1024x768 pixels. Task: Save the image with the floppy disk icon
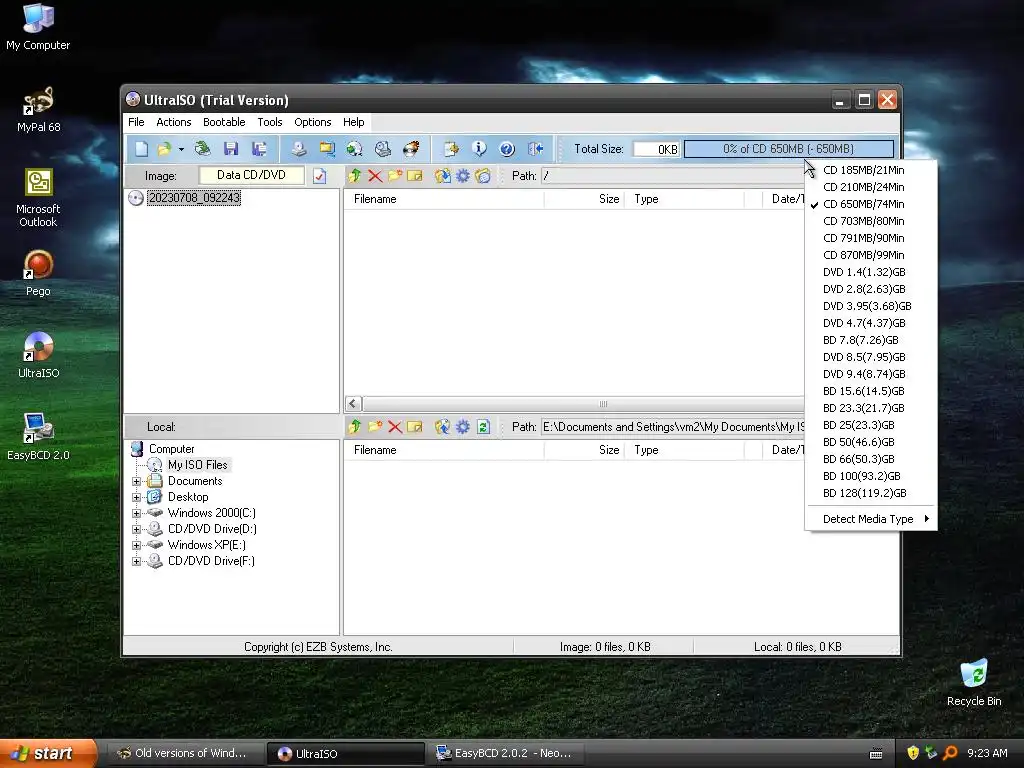click(231, 149)
